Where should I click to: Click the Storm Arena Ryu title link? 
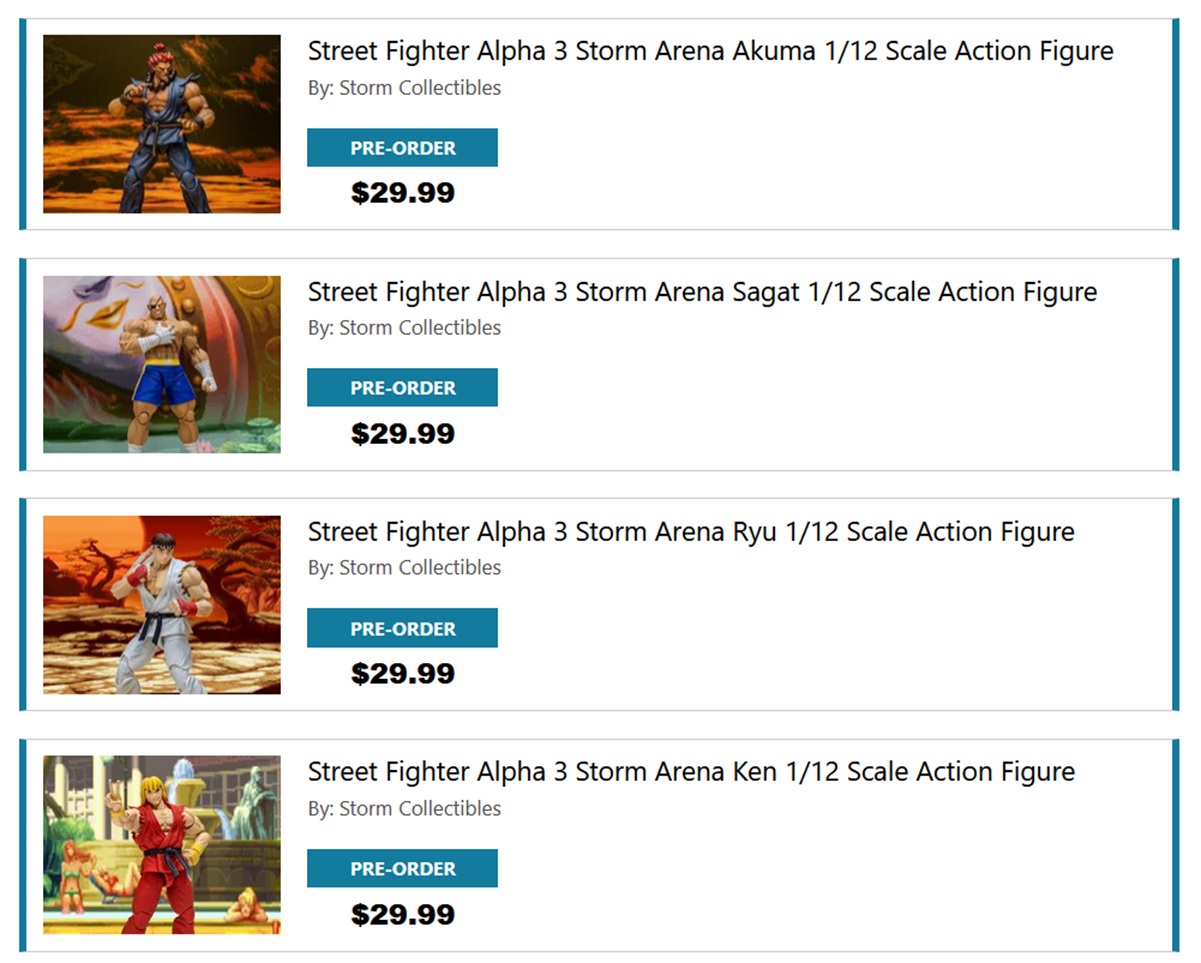(691, 531)
